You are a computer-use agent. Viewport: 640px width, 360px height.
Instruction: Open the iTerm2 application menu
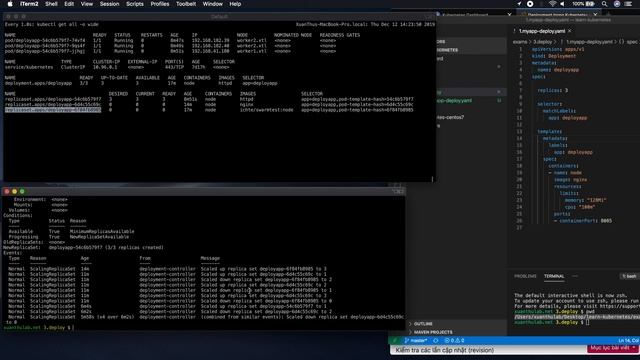pos(29,4)
